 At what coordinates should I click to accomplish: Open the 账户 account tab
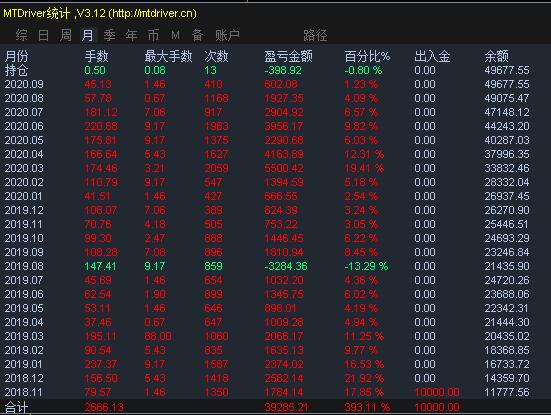227,35
